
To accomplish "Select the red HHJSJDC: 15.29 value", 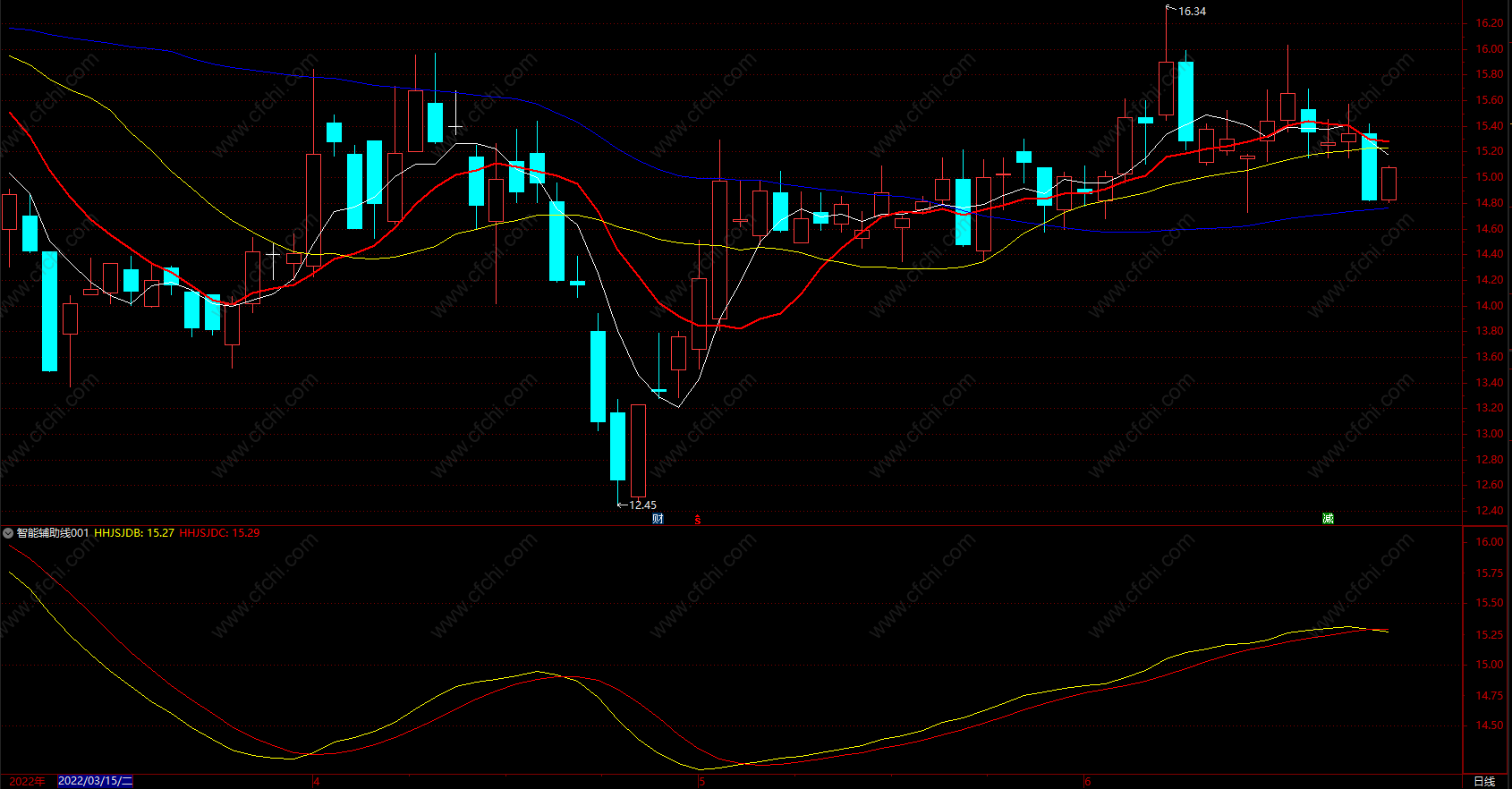I will (x=219, y=533).
